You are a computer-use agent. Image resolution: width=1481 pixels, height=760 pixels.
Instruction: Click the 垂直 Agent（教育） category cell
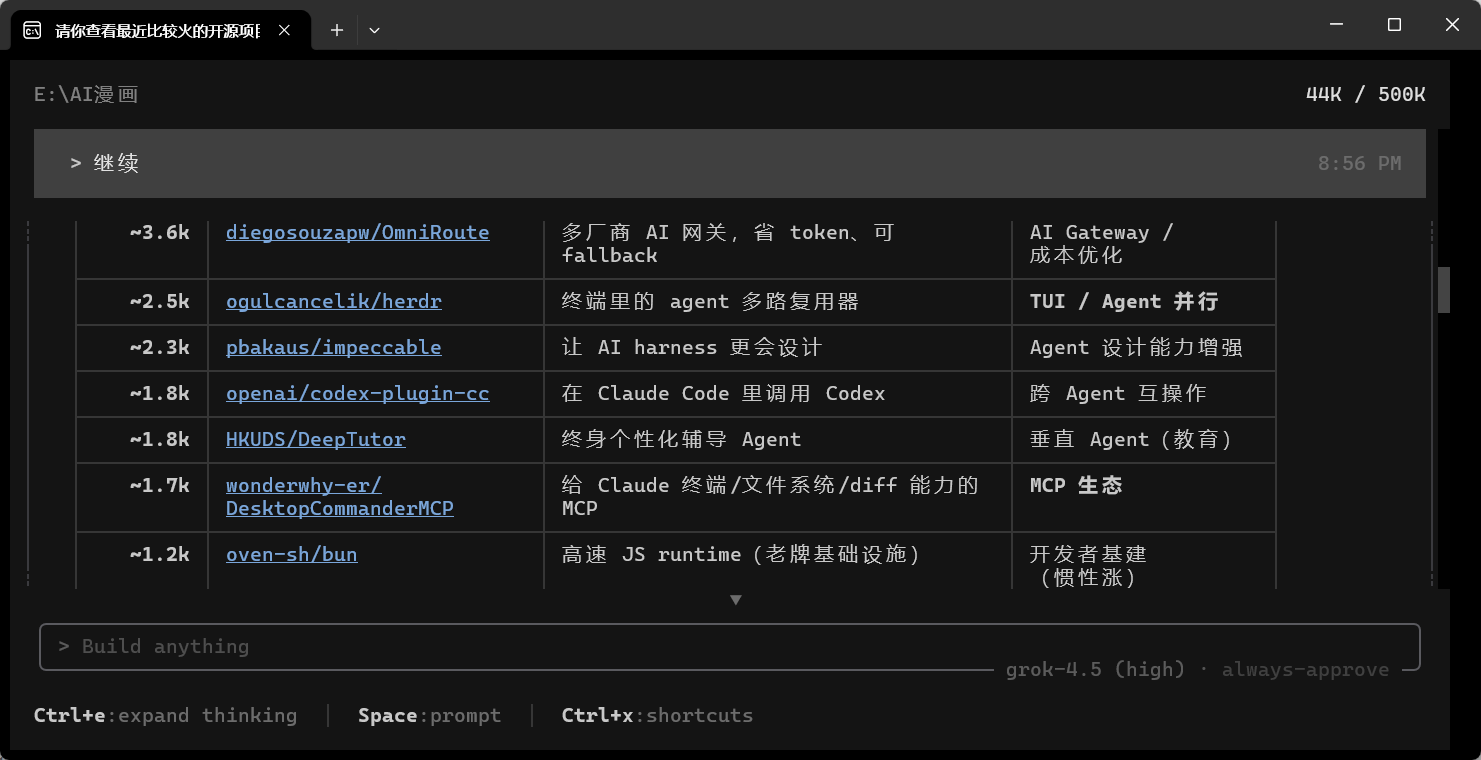coord(1132,440)
